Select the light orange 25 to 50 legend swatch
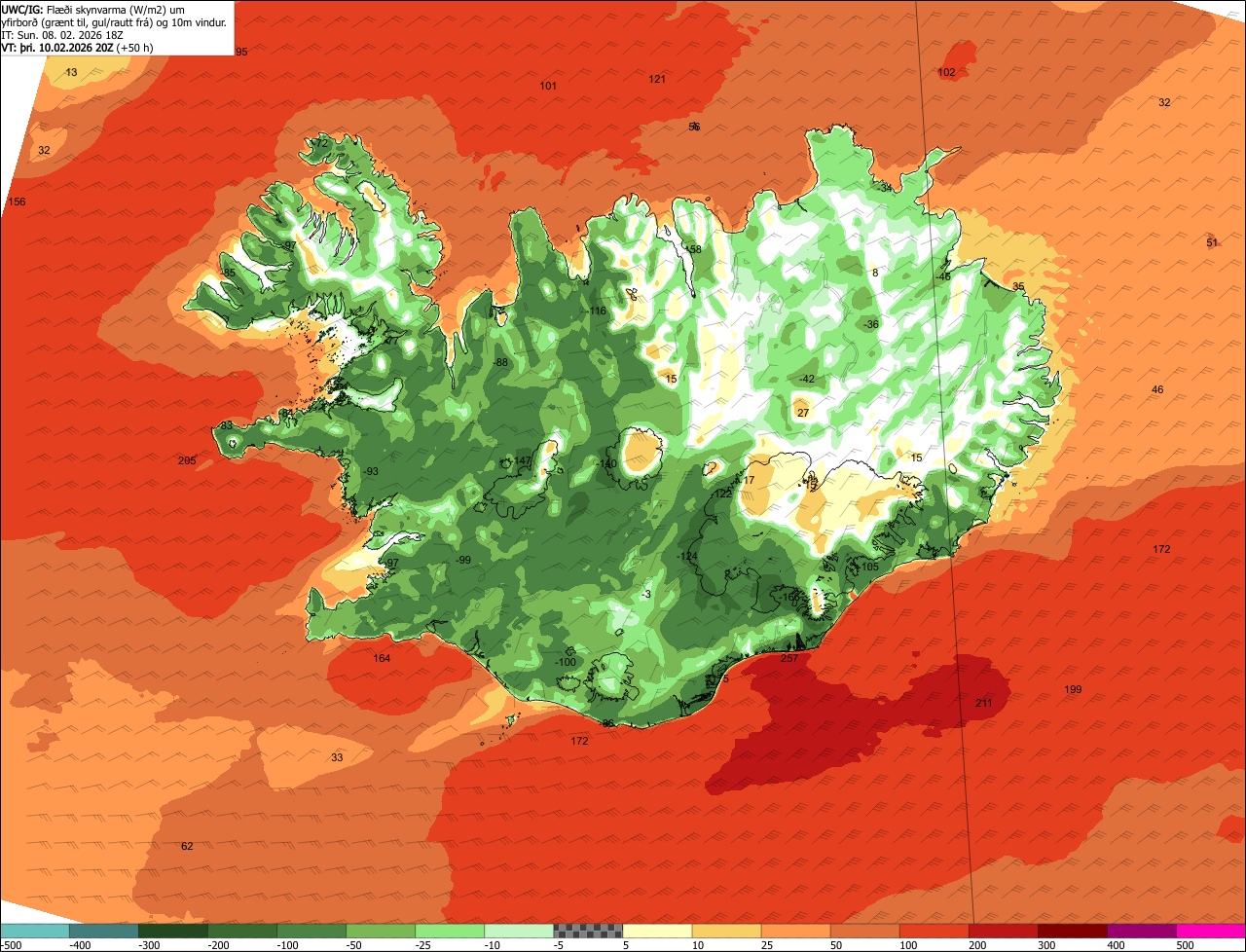 [x=795, y=931]
